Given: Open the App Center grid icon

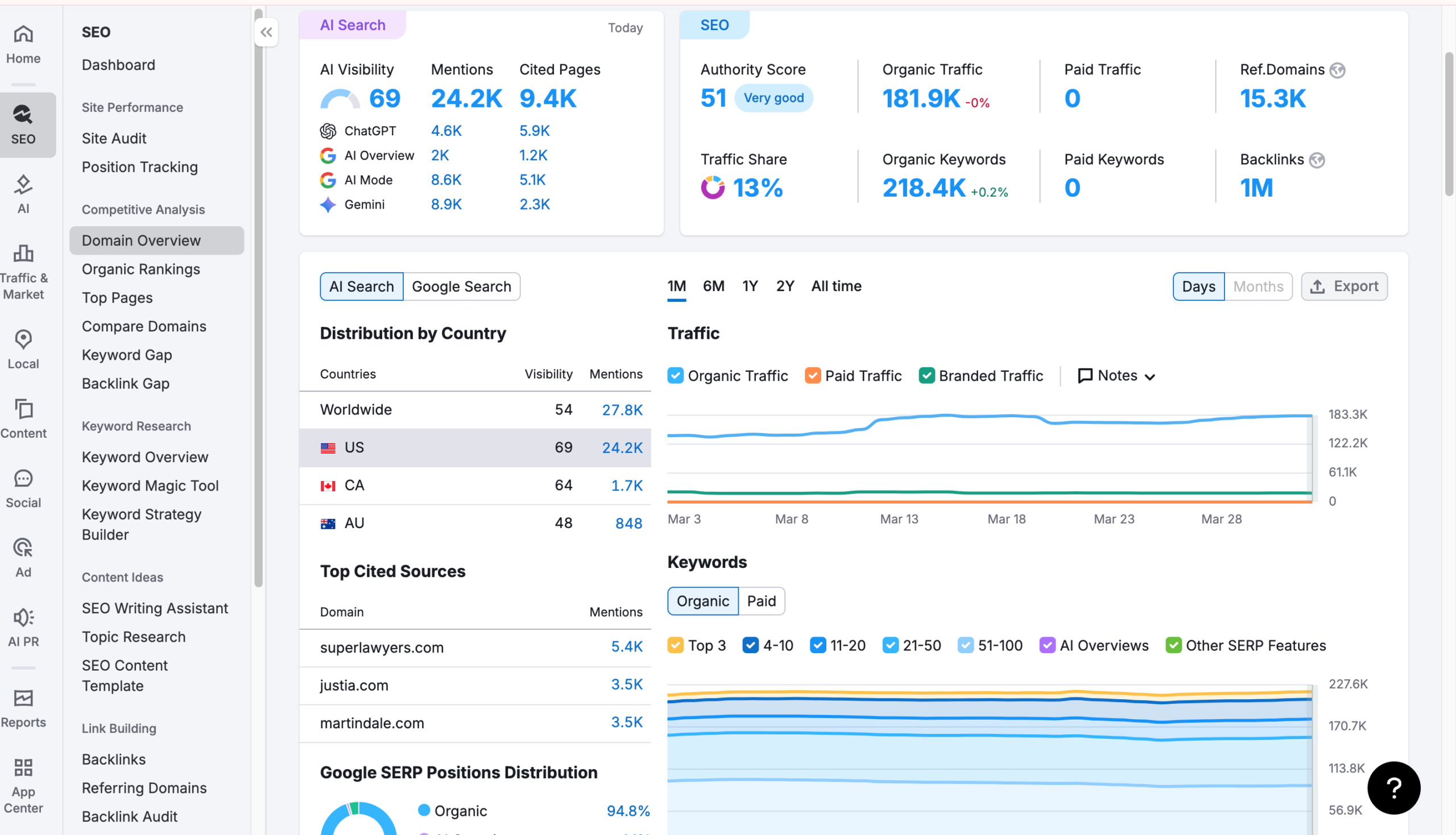Looking at the screenshot, I should coord(23,767).
